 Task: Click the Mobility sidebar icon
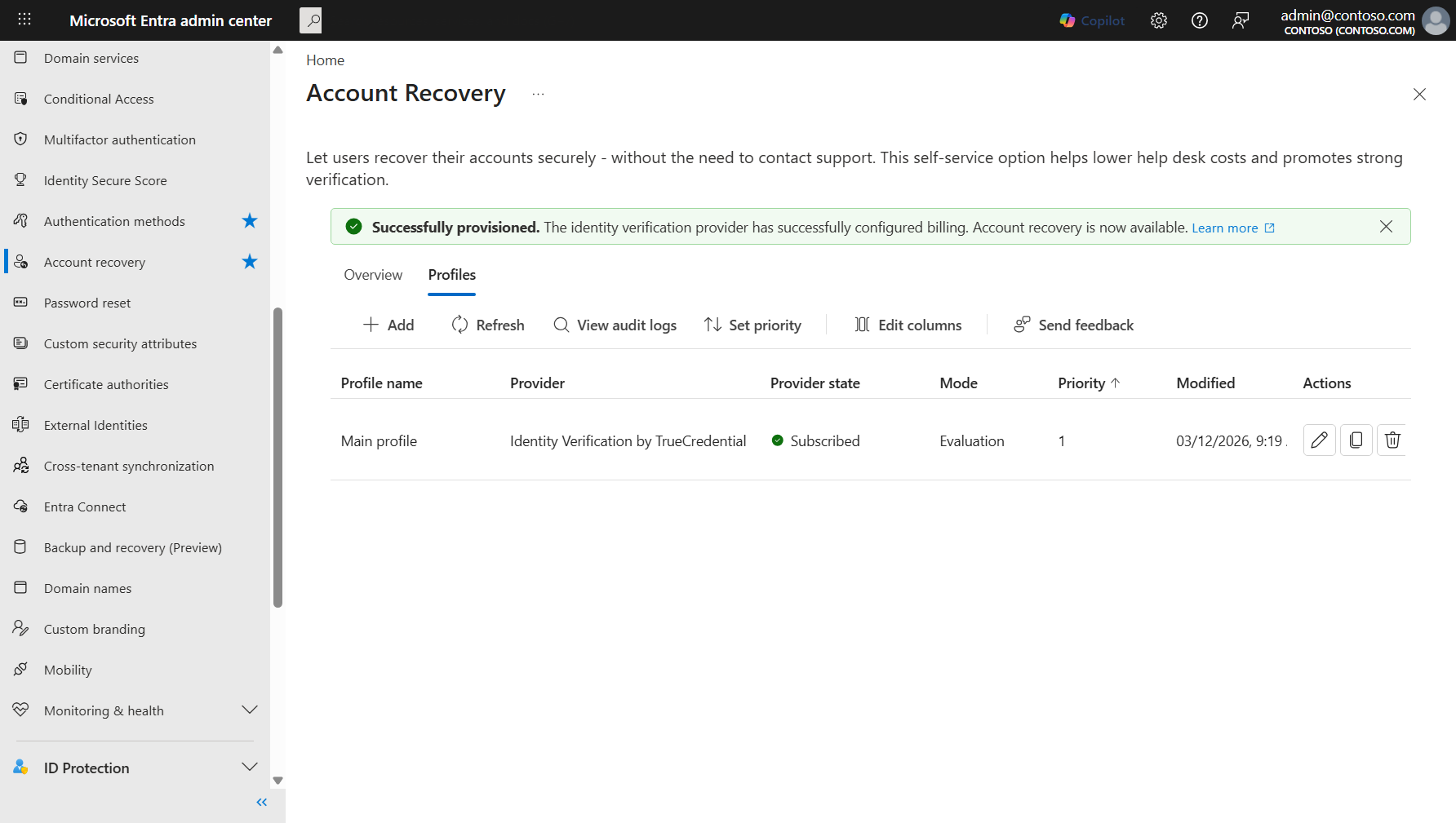(x=21, y=669)
